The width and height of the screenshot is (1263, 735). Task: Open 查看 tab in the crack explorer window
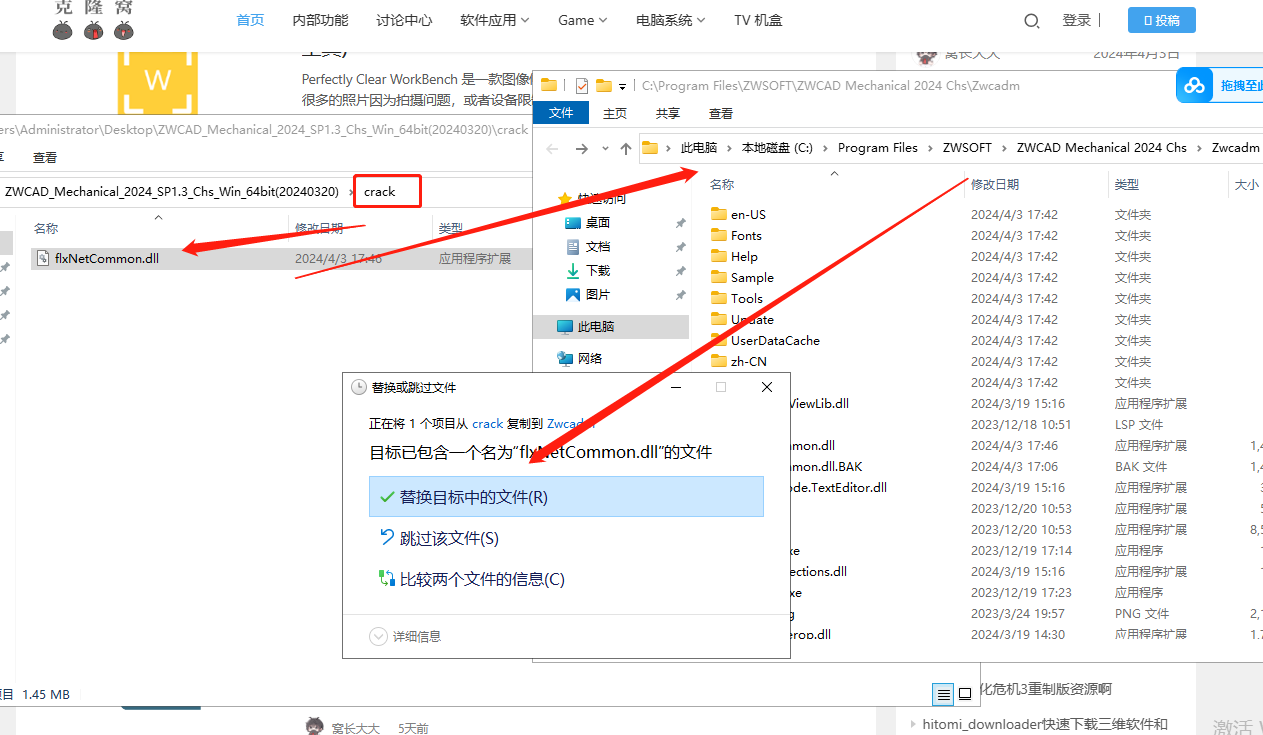[45, 157]
